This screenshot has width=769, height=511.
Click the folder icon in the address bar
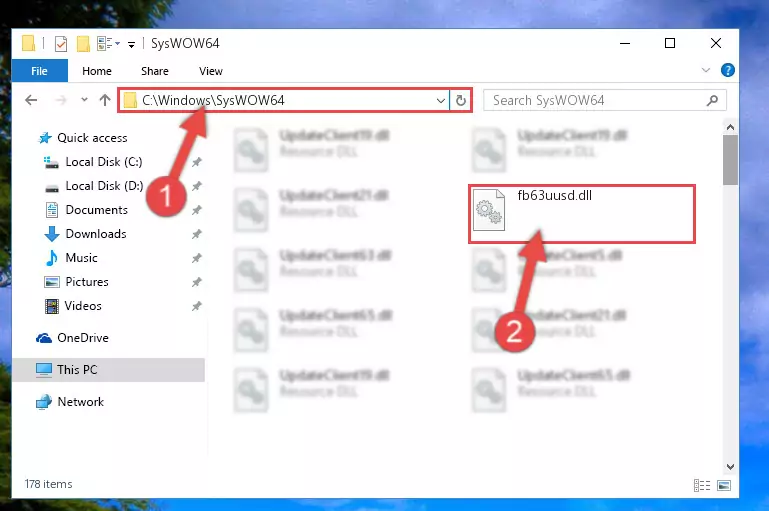tap(130, 101)
